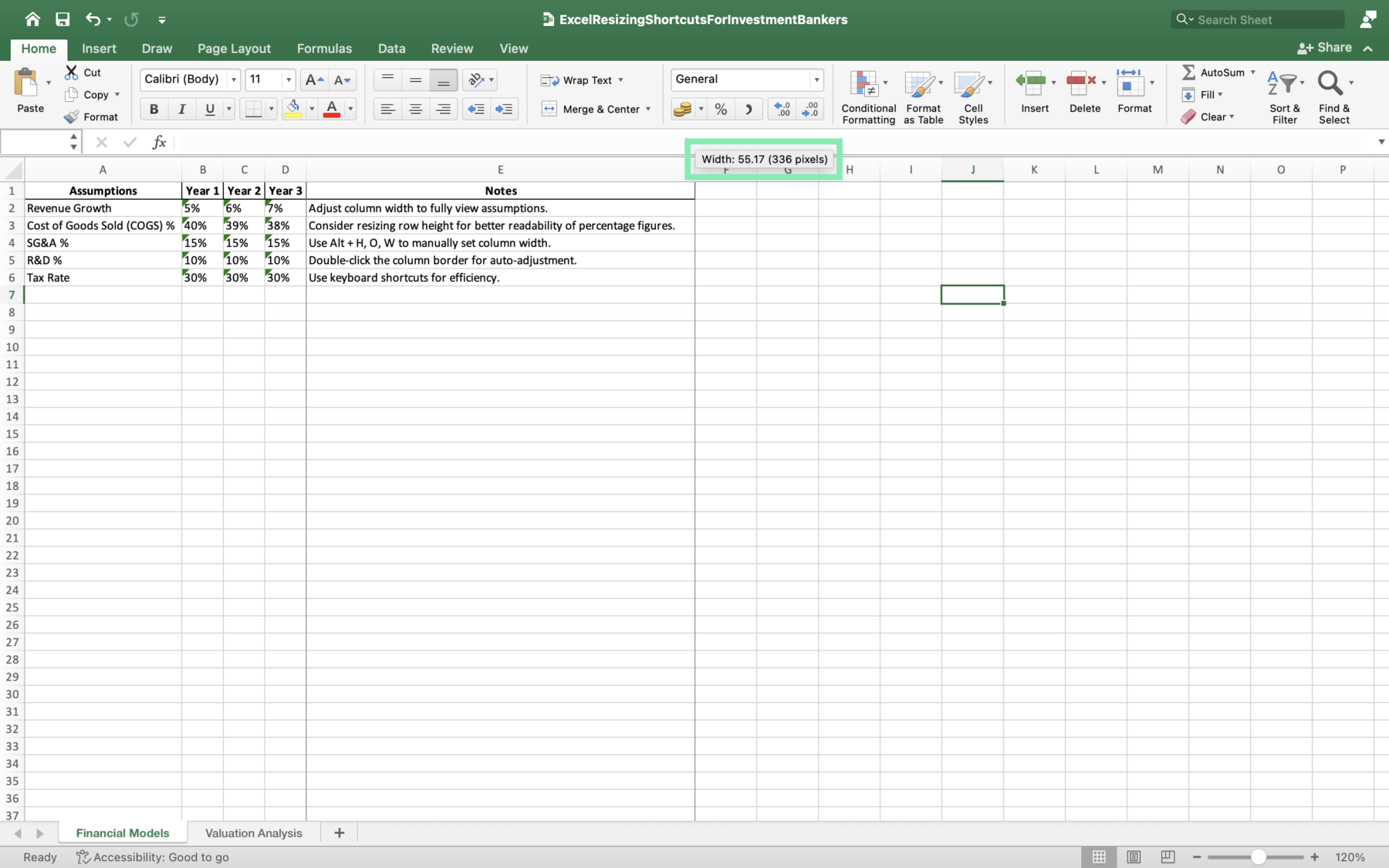The width and height of the screenshot is (1389, 868).
Task: Toggle Underline formatting
Action: pyautogui.click(x=208, y=109)
